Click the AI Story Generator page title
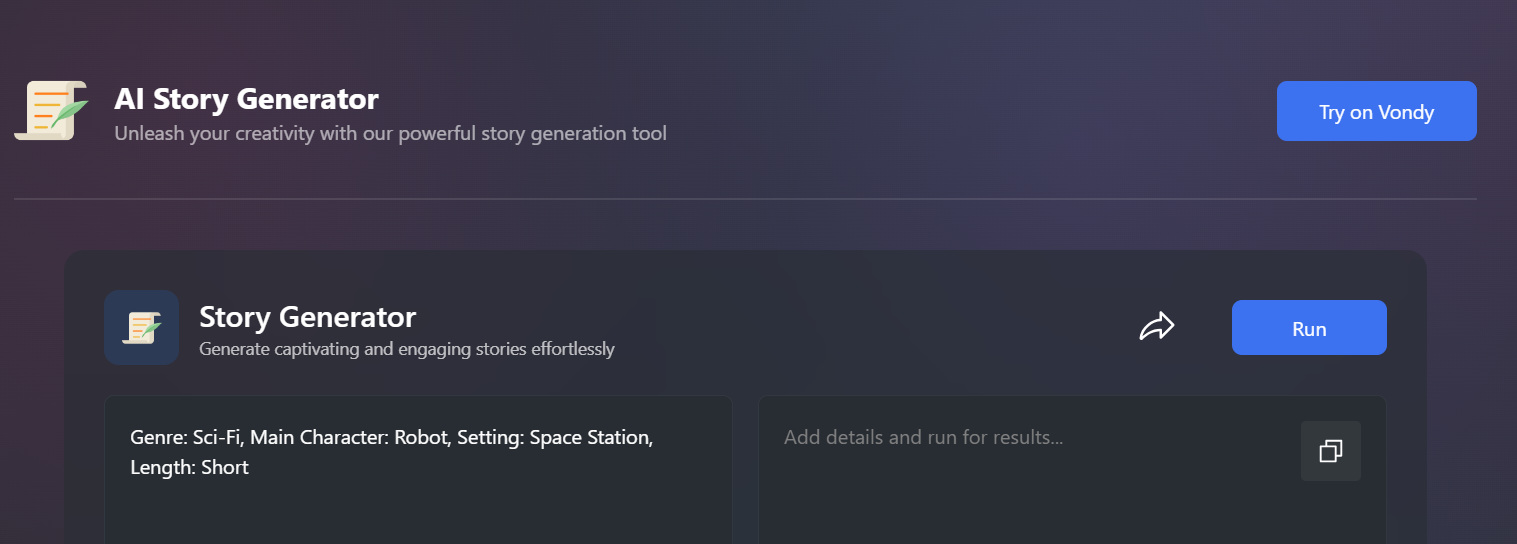 (246, 99)
